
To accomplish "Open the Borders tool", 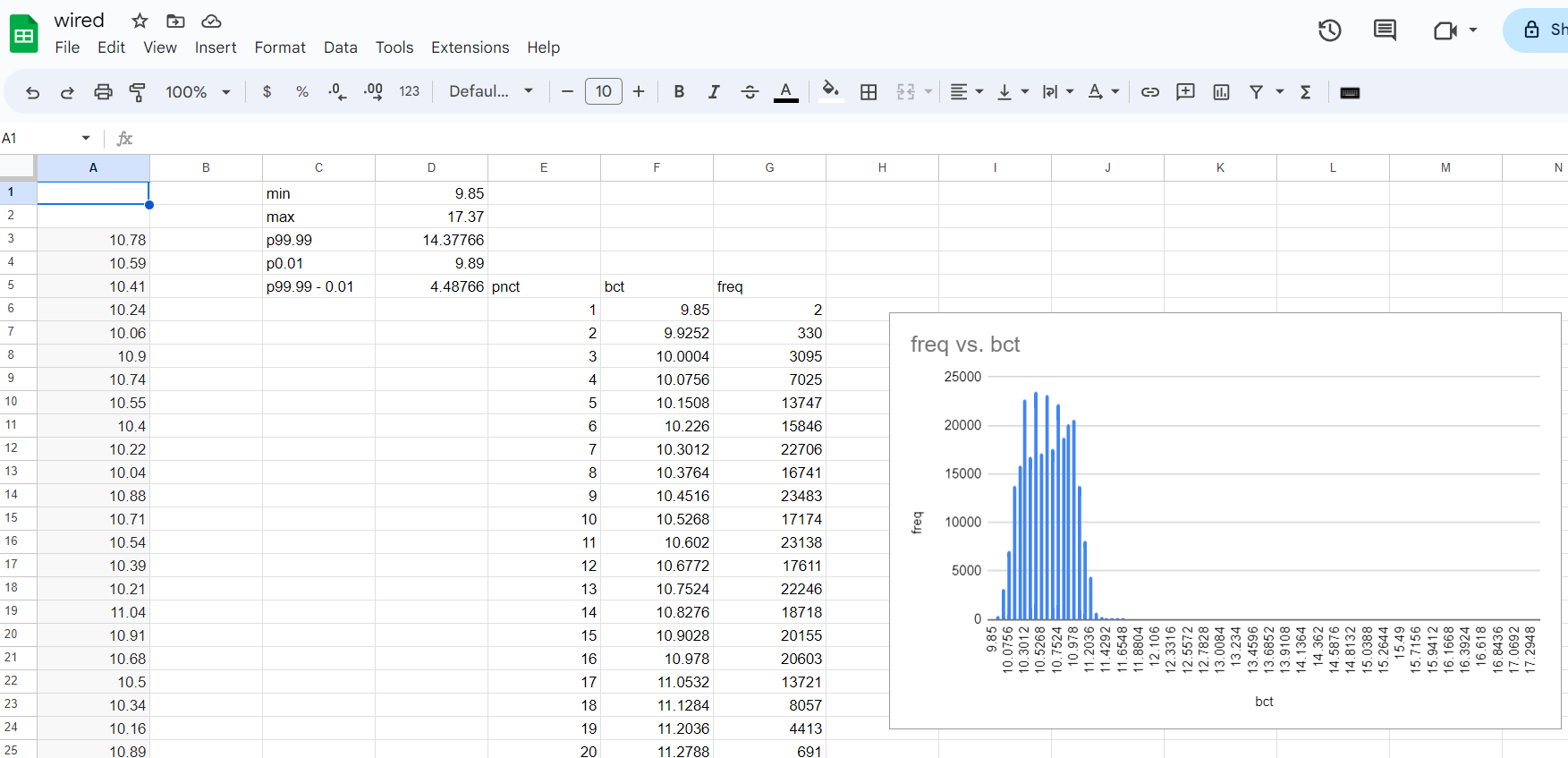I will (869, 92).
